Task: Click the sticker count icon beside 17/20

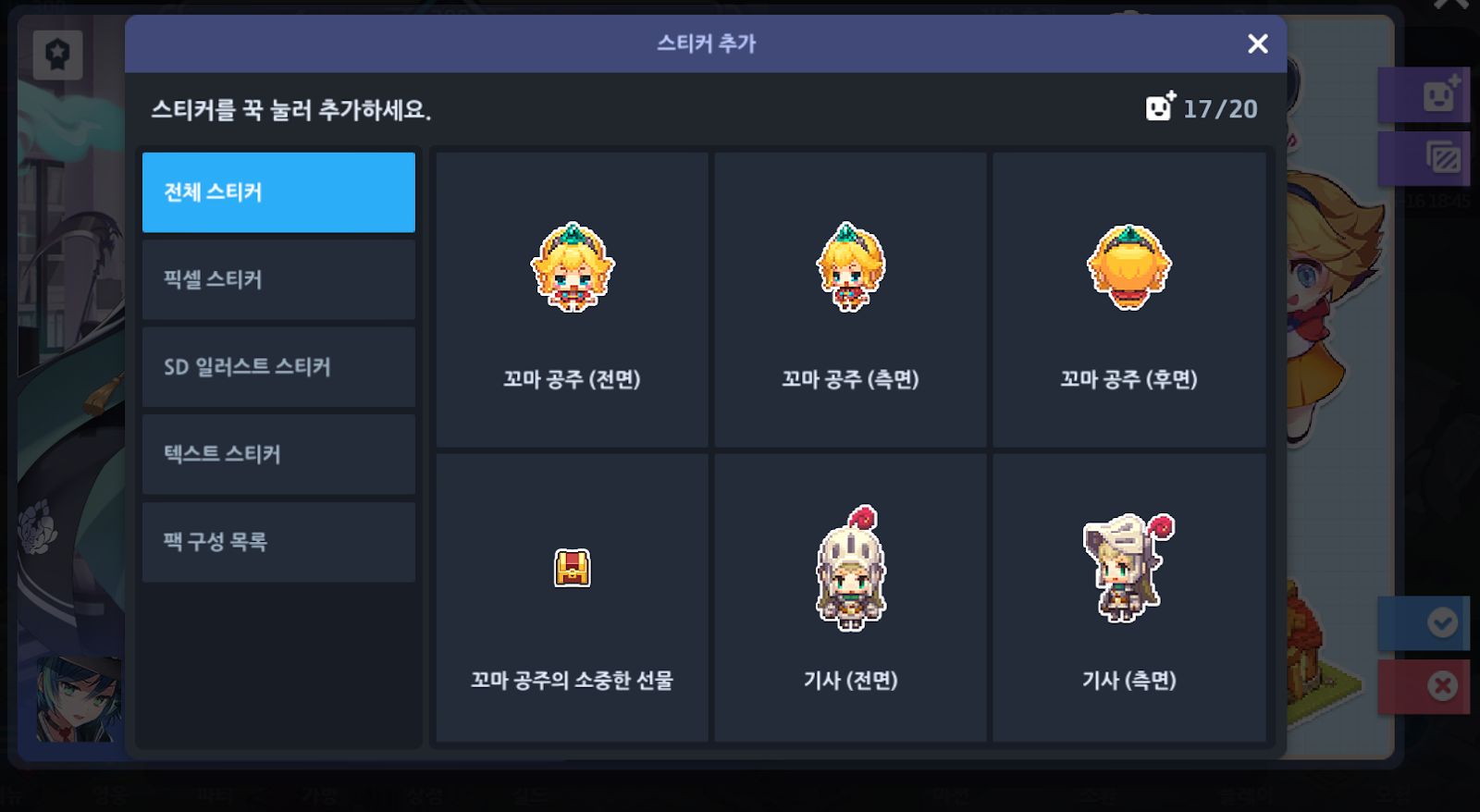Action: click(1160, 106)
